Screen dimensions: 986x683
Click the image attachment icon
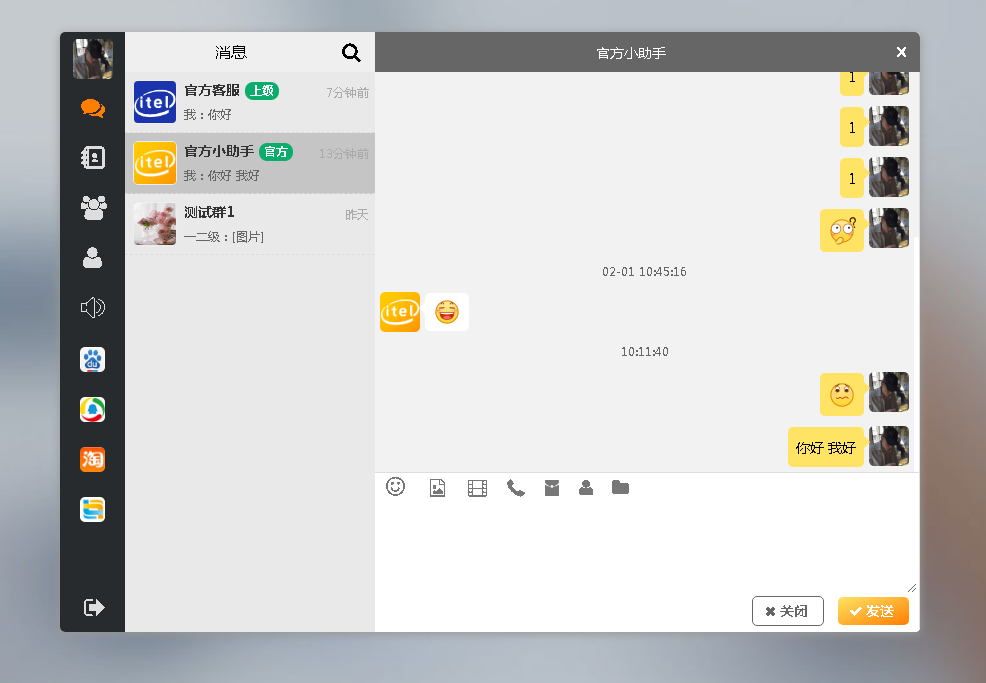point(437,488)
